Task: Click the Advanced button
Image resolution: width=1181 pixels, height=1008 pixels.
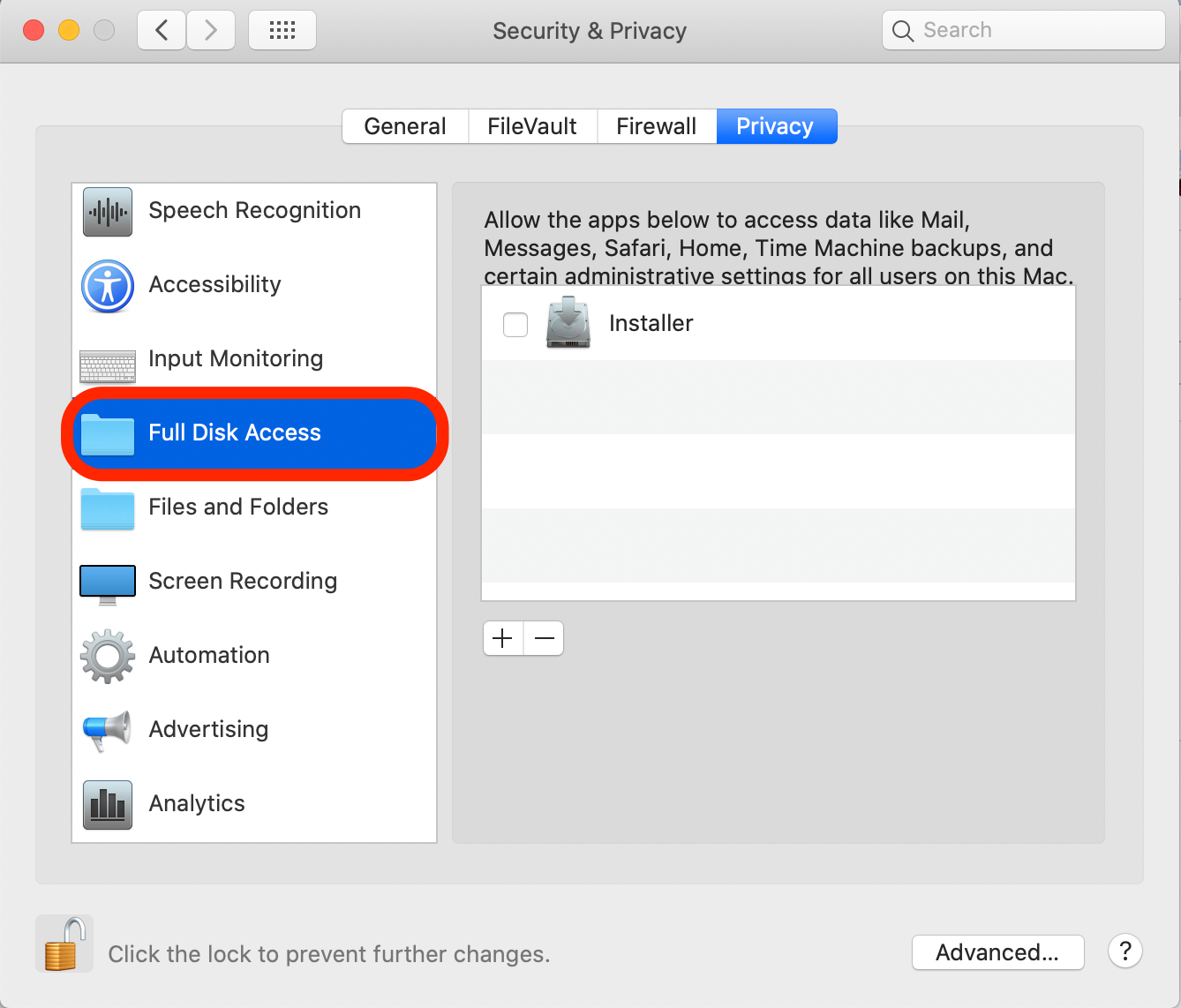Action: pyautogui.click(x=997, y=952)
